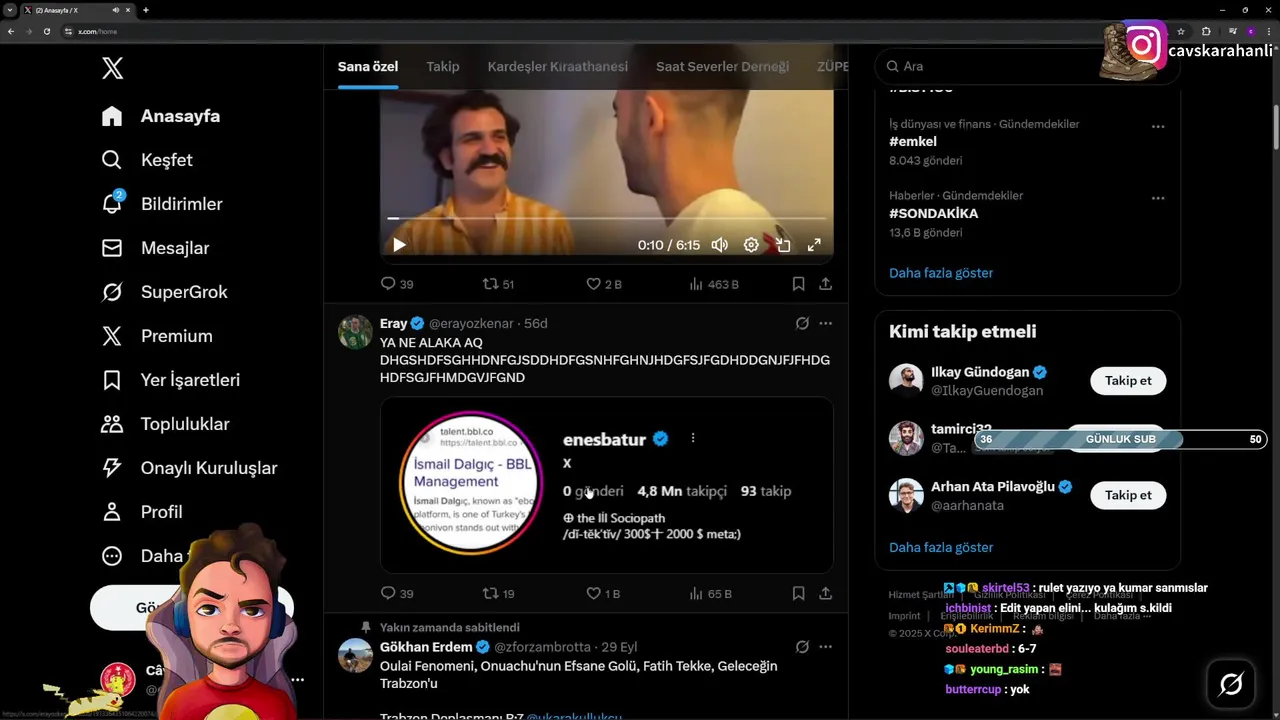Open a new browser tab

pos(146,10)
